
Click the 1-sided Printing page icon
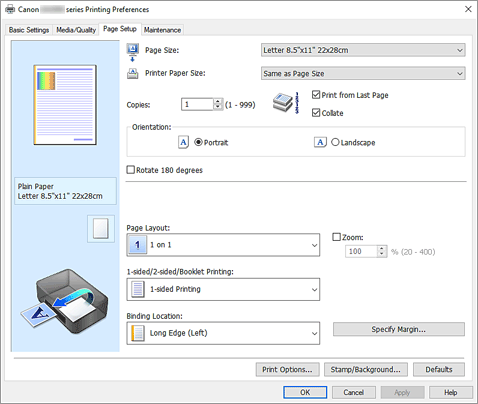coord(138,289)
